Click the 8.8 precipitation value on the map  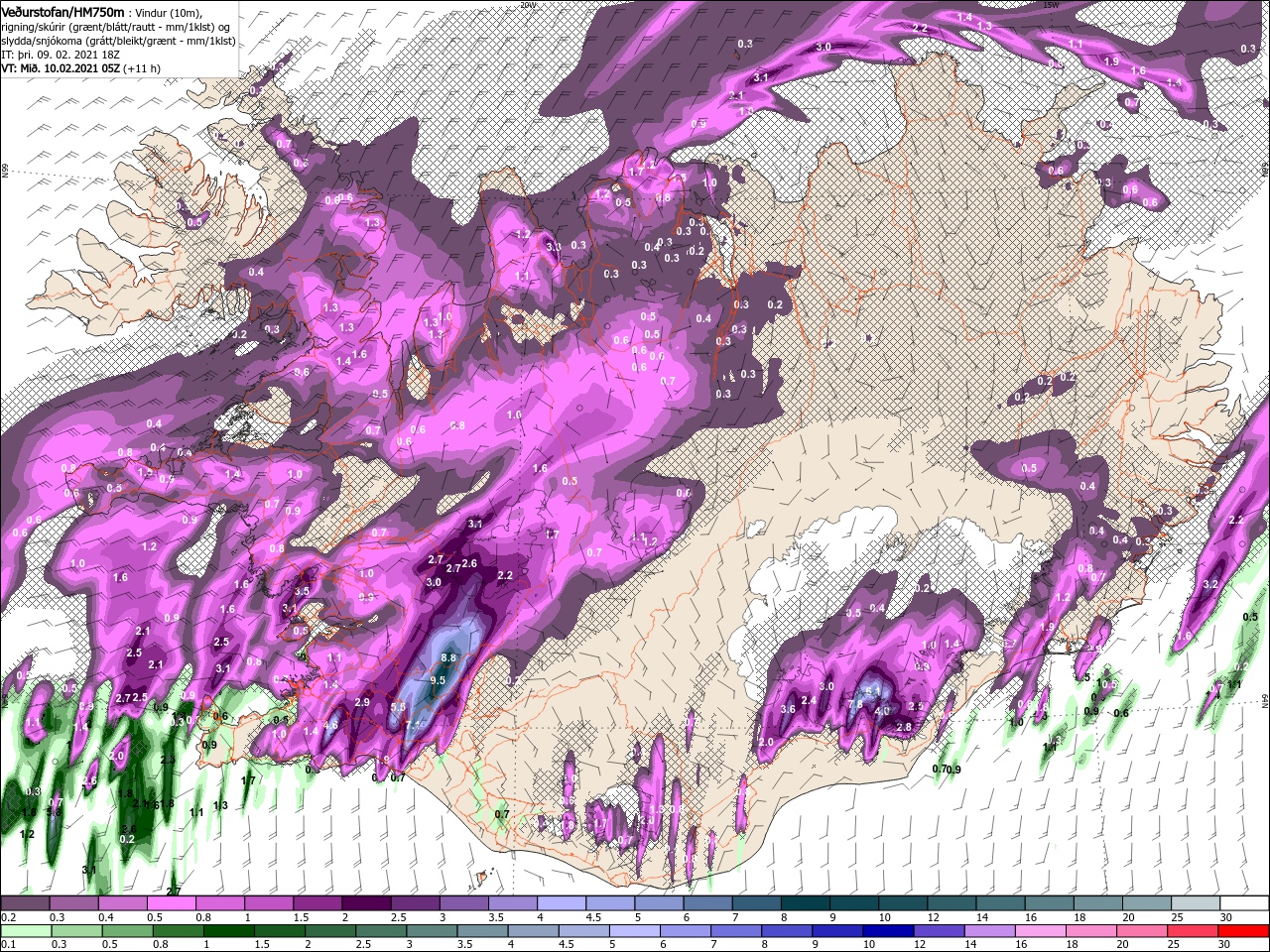coord(447,657)
